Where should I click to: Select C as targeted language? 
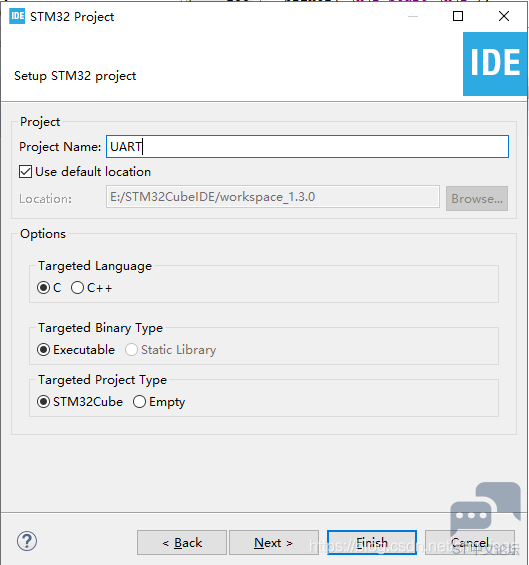point(44,288)
